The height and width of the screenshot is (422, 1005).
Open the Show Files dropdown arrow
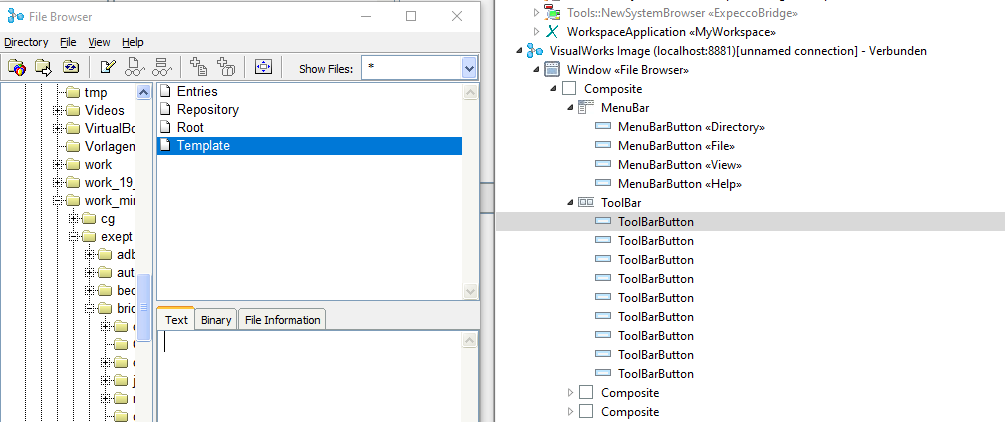[470, 68]
